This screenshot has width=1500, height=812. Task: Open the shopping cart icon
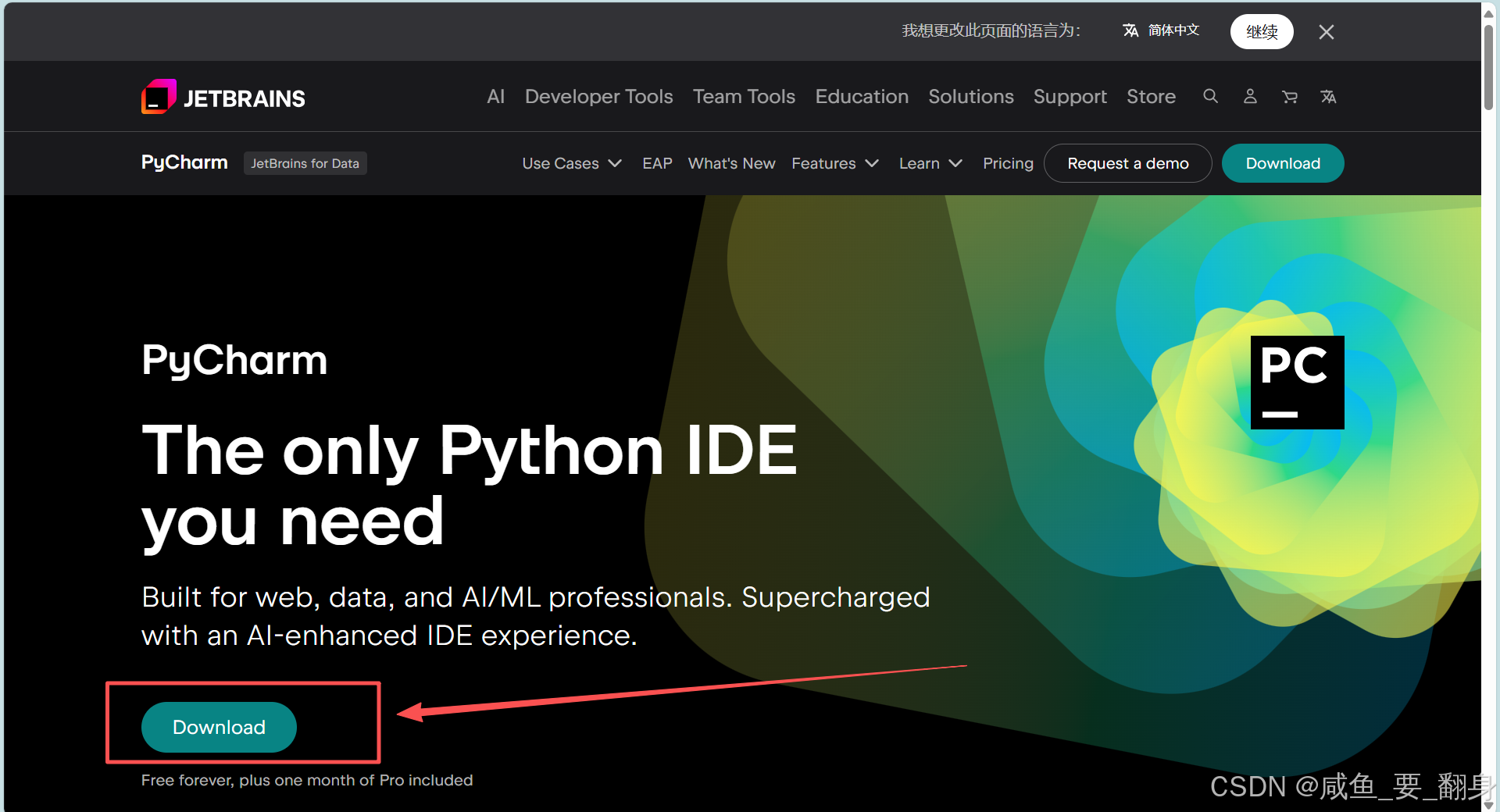[1289, 97]
